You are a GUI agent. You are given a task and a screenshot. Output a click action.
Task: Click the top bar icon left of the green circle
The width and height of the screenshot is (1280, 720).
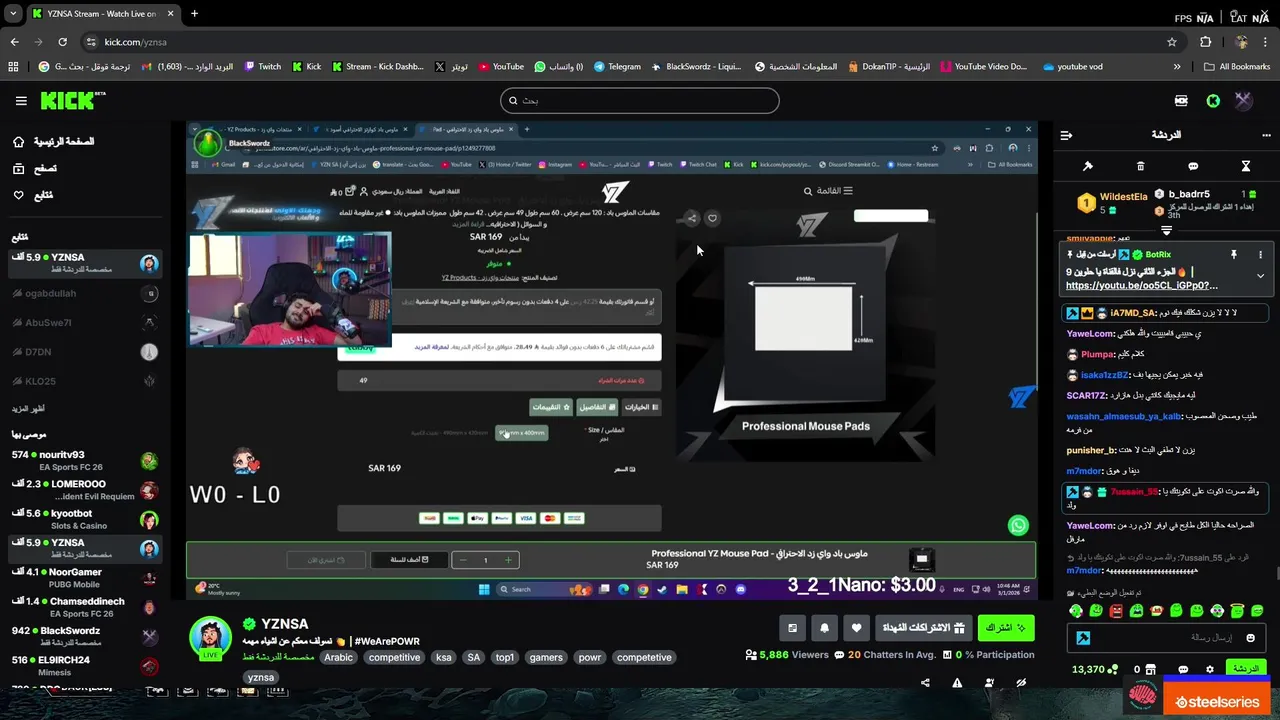1181,101
